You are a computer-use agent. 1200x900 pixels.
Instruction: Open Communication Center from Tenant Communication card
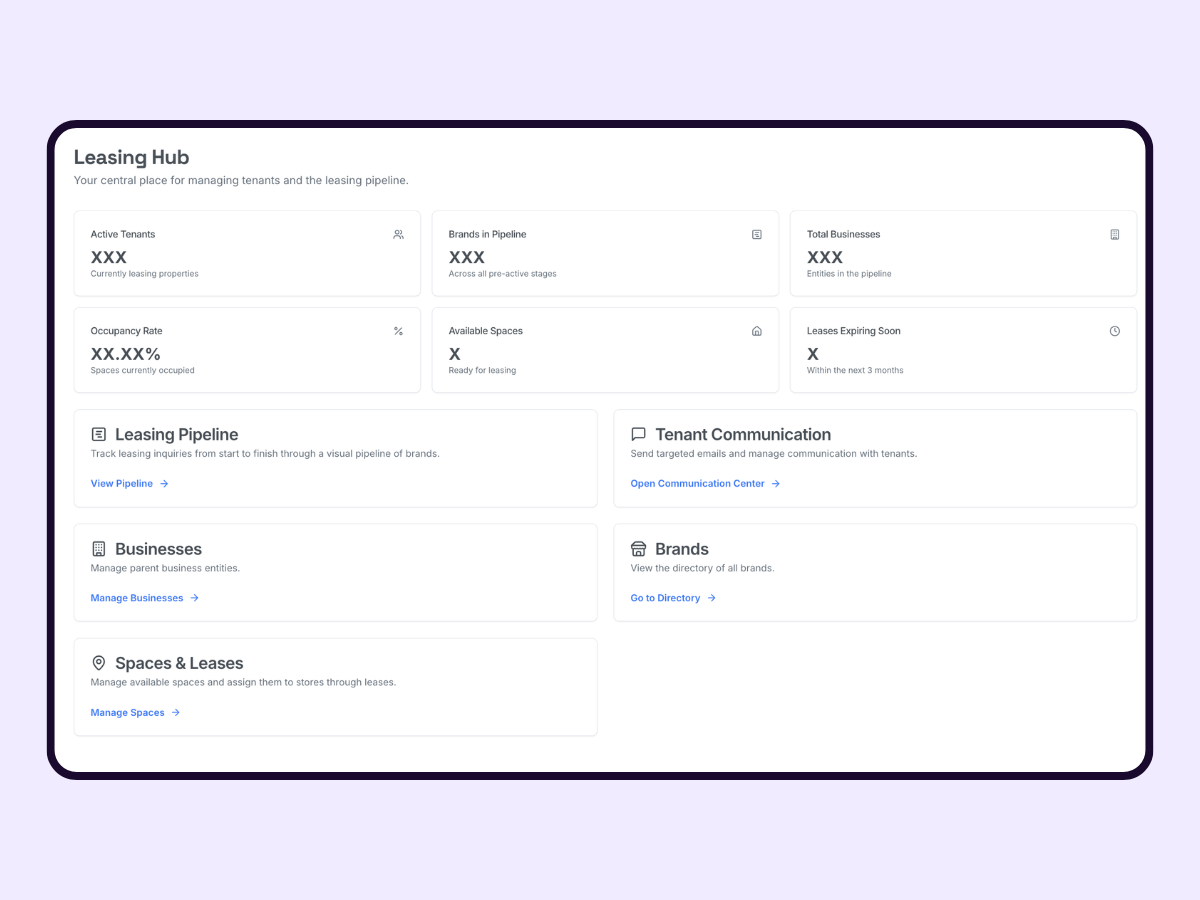click(697, 483)
